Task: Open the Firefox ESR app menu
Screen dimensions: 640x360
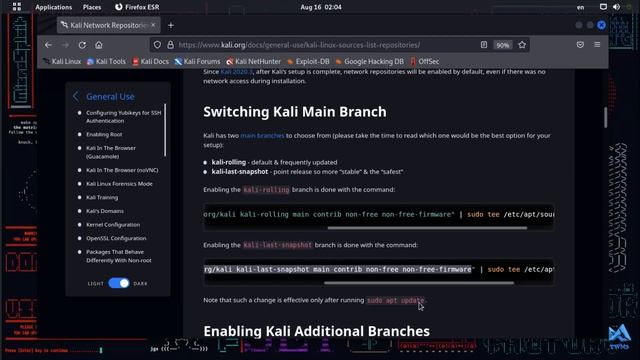Action: [x=137, y=7]
